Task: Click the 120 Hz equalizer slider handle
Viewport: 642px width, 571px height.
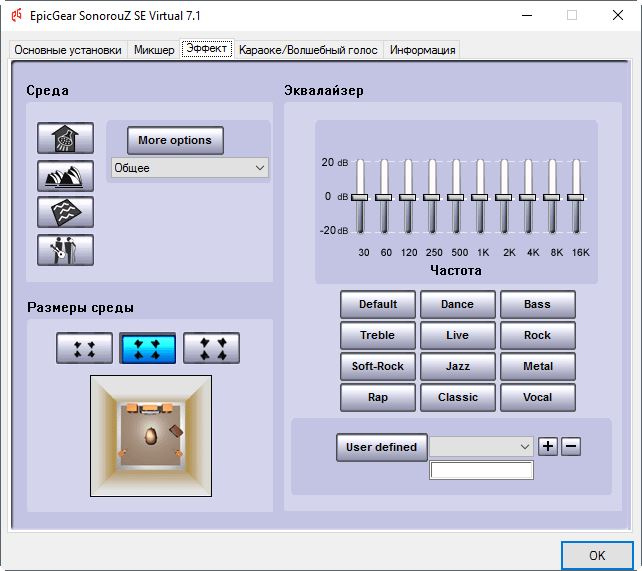Action: coord(407,197)
